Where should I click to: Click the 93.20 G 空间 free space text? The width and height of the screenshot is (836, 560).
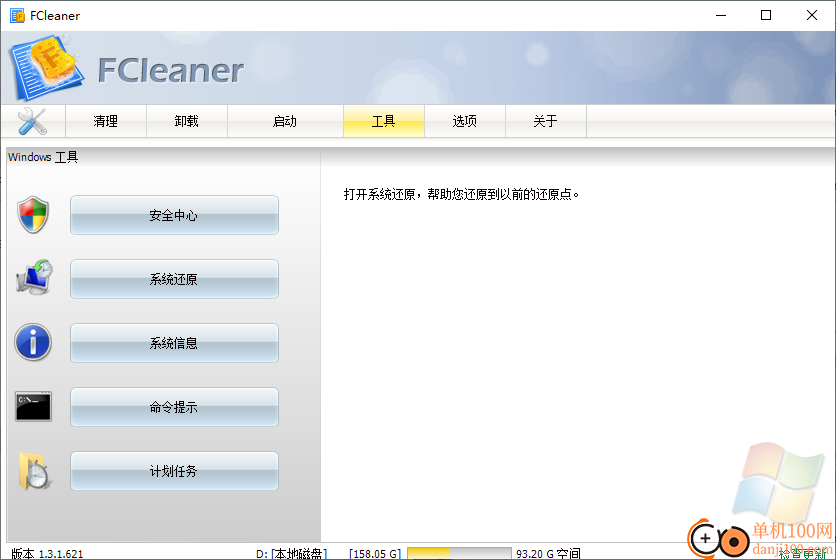(x=548, y=554)
